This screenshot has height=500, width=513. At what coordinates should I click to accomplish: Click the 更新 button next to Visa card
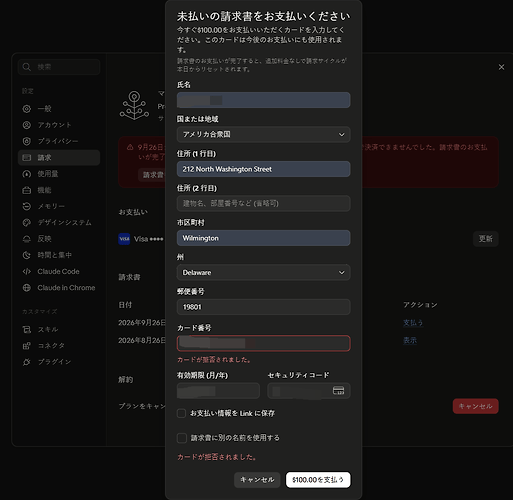click(x=486, y=239)
